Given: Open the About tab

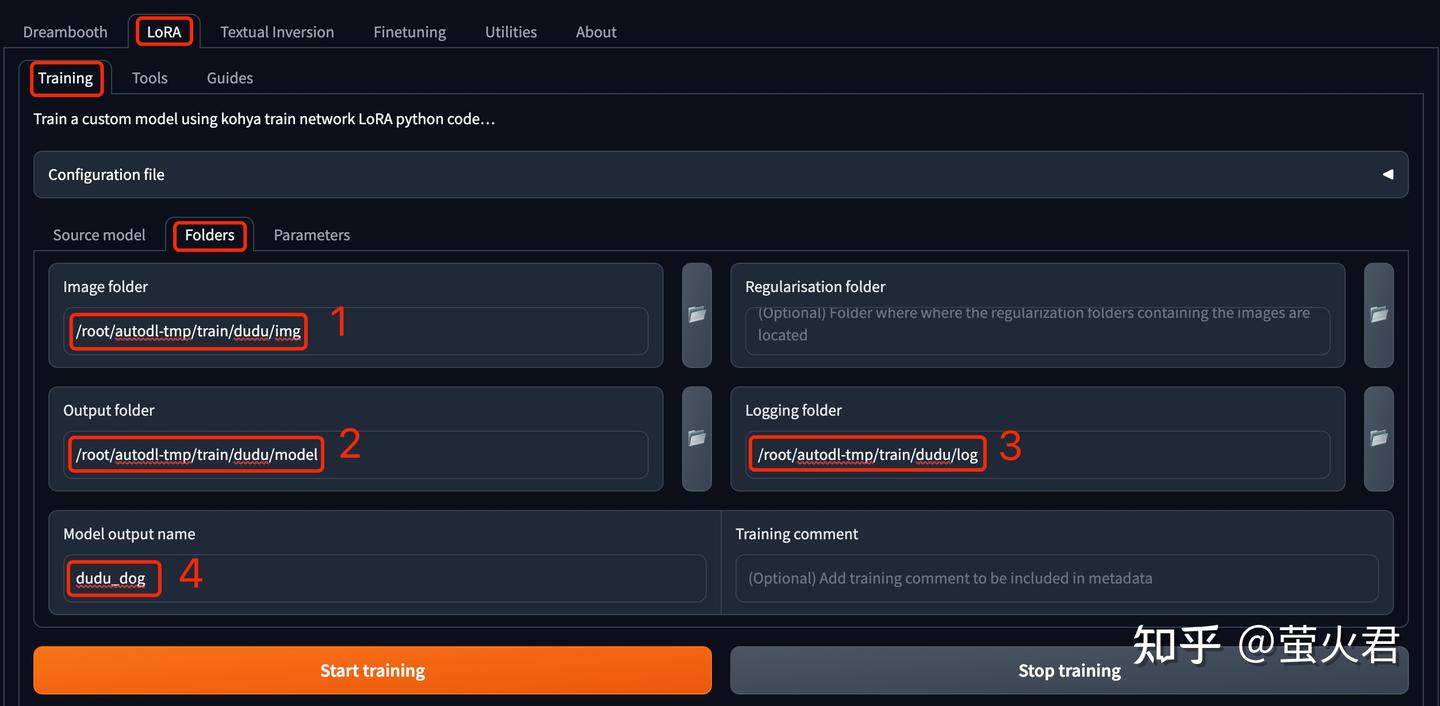Looking at the screenshot, I should 596,32.
